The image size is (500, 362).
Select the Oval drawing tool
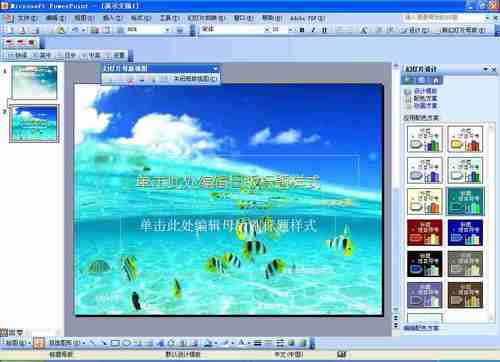[127, 343]
